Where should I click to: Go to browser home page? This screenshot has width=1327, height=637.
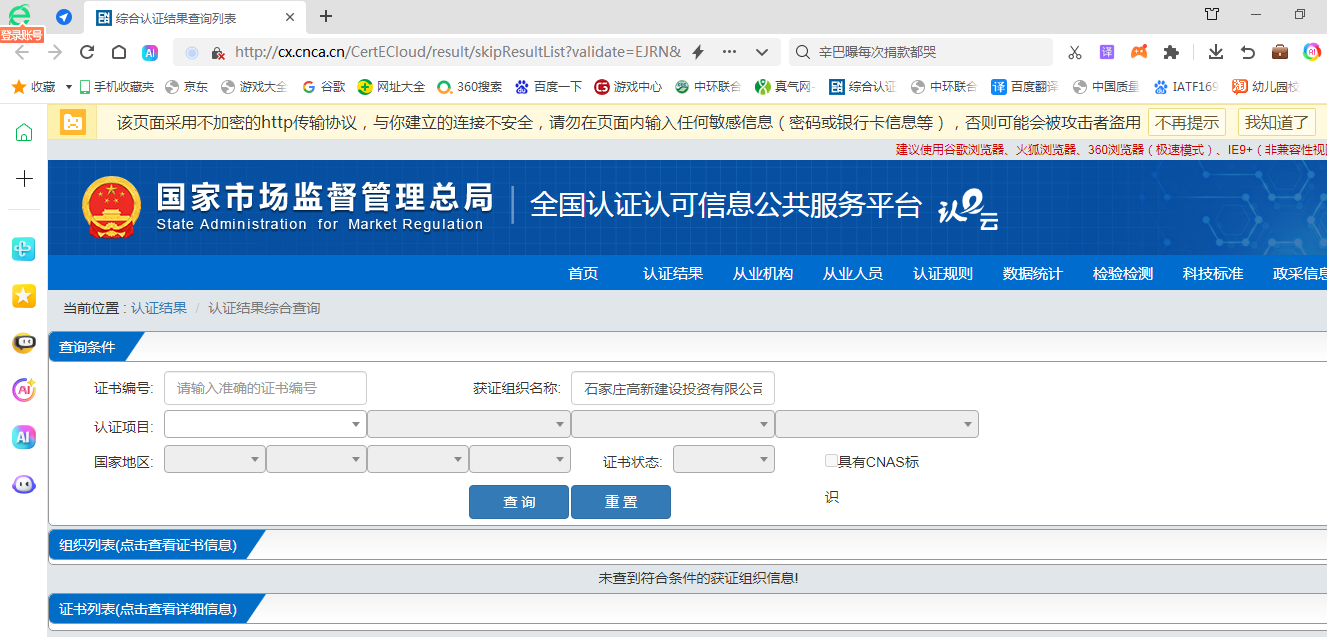tap(118, 52)
